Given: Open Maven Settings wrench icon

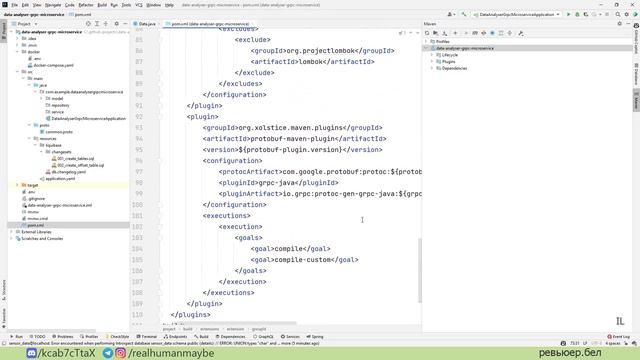Looking at the screenshot, I should pyautogui.click(x=521, y=33).
